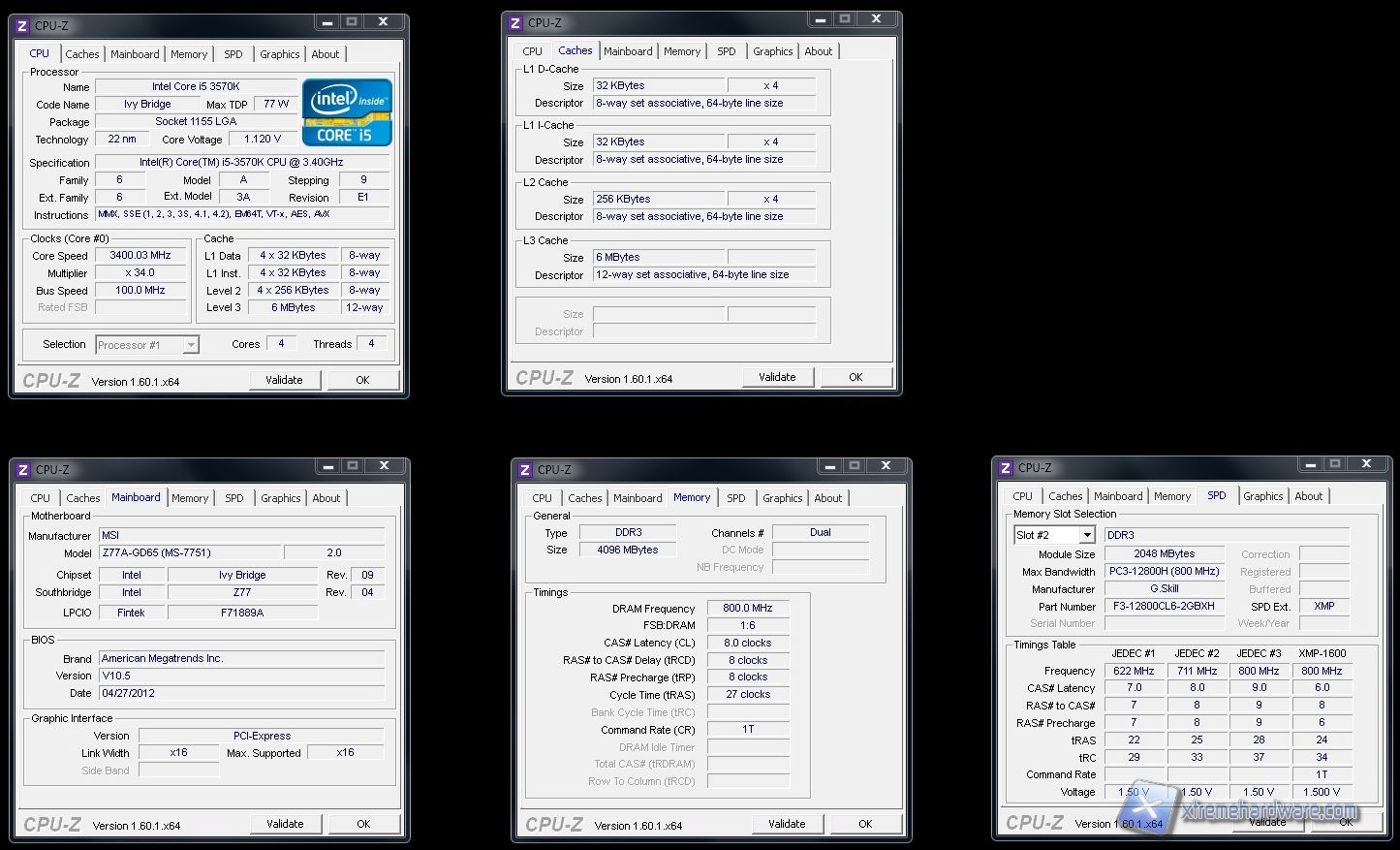
Task: Click CPU-Z title icon in SPD tab window
Action: tap(1006, 467)
